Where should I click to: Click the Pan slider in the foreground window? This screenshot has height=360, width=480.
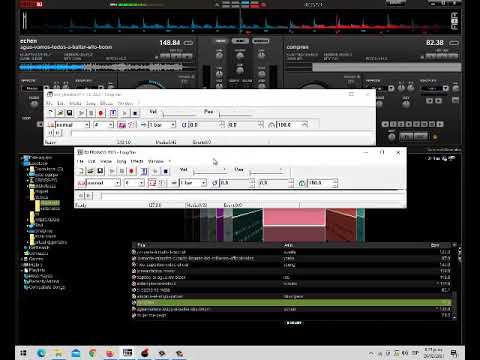tap(266, 172)
